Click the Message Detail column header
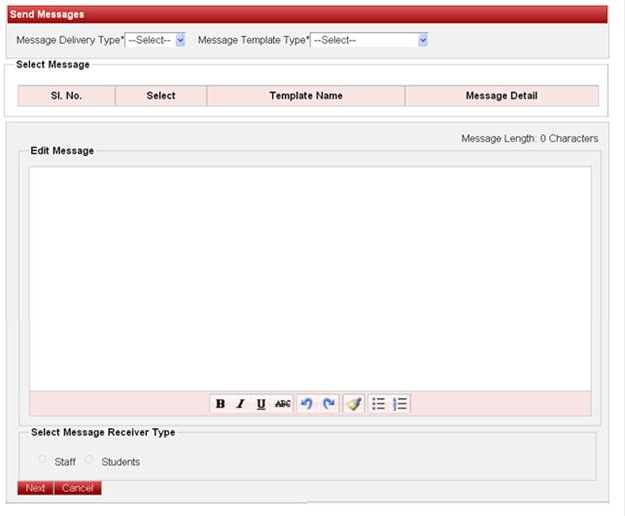Screen dimensions: 625x516 pyautogui.click(x=501, y=96)
